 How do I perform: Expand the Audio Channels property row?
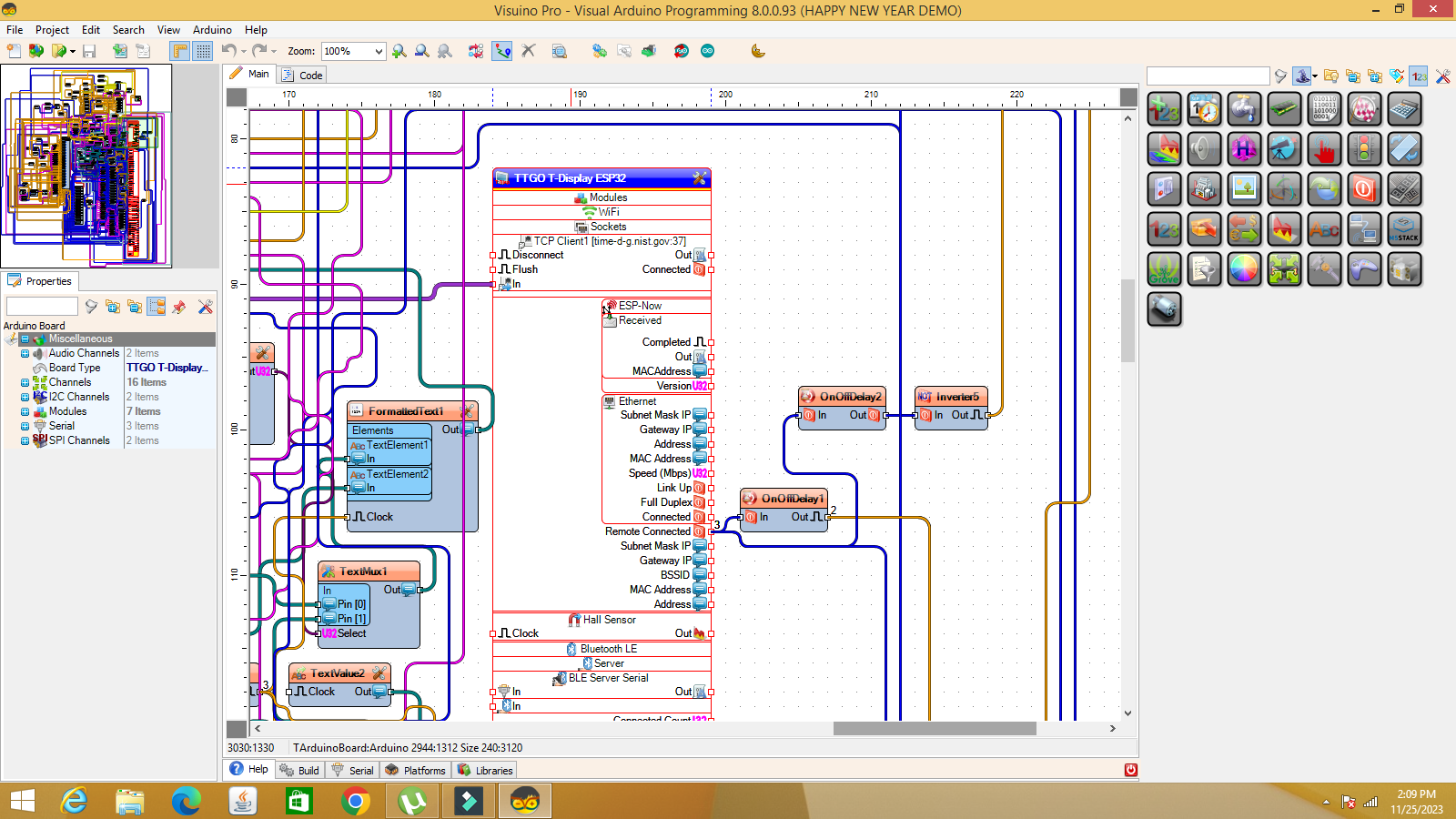coord(25,353)
